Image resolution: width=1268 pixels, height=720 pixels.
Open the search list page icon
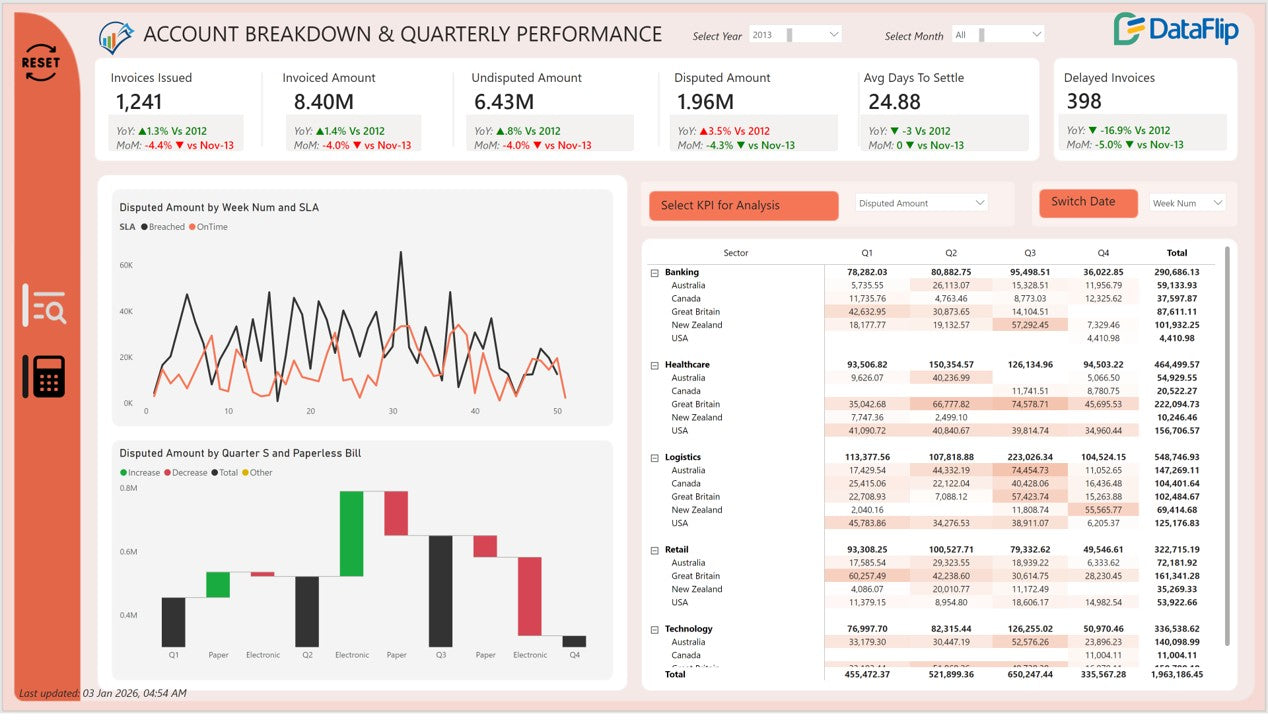pos(44,305)
